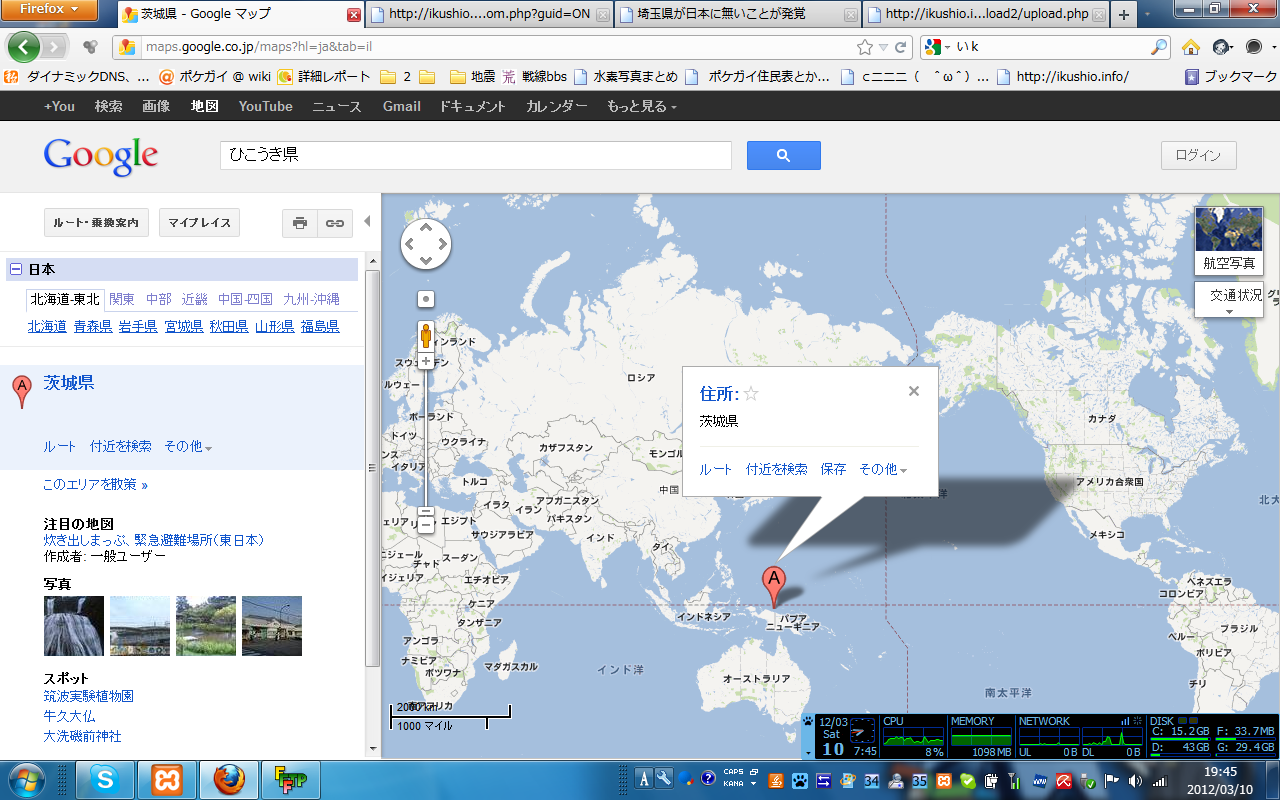Click the print icon in the left panel
1280x800 pixels.
pyautogui.click(x=300, y=223)
